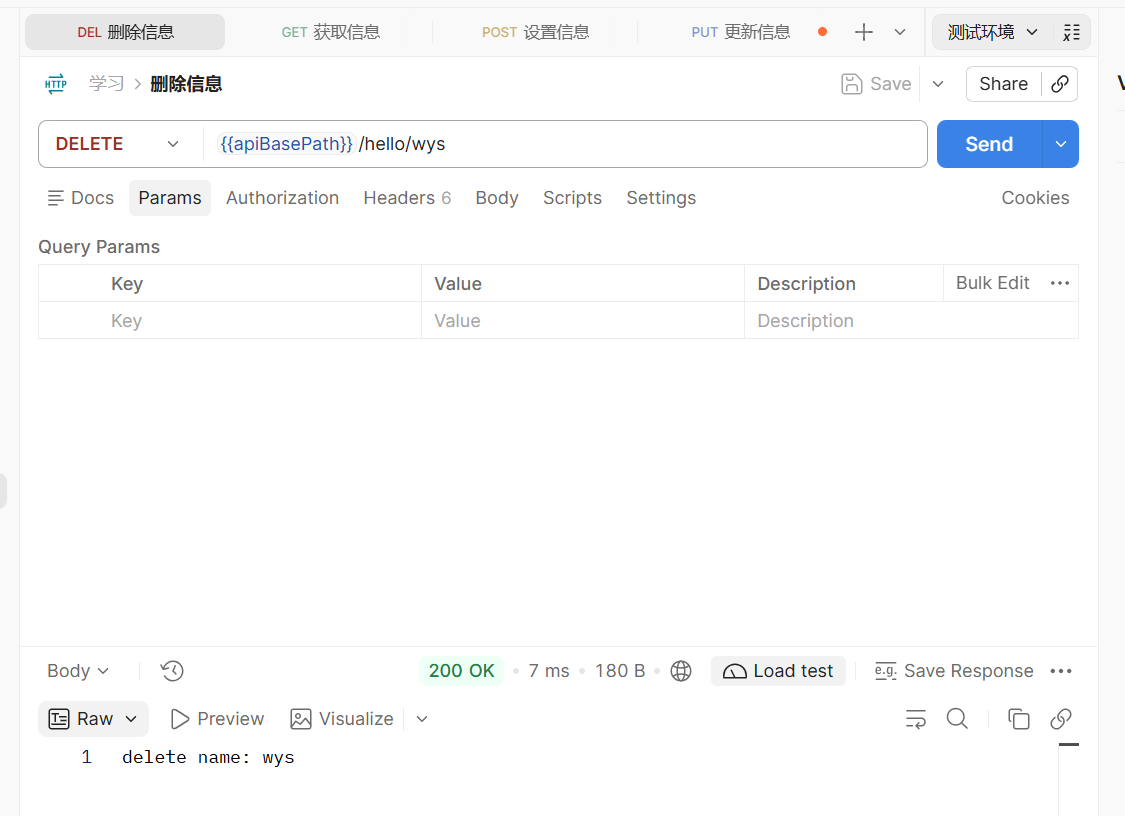
Task: Switch to the PUT 更新信息 tab
Action: coord(740,32)
